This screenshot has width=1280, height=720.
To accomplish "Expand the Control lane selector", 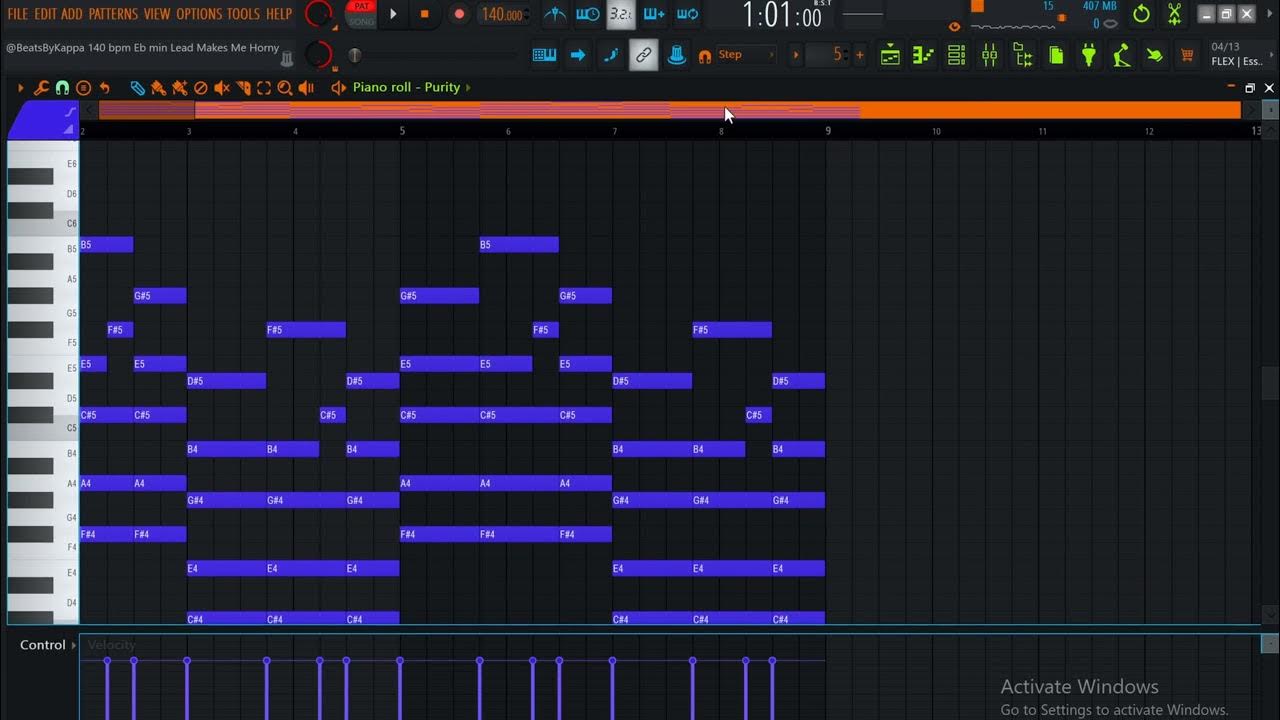I will point(72,645).
